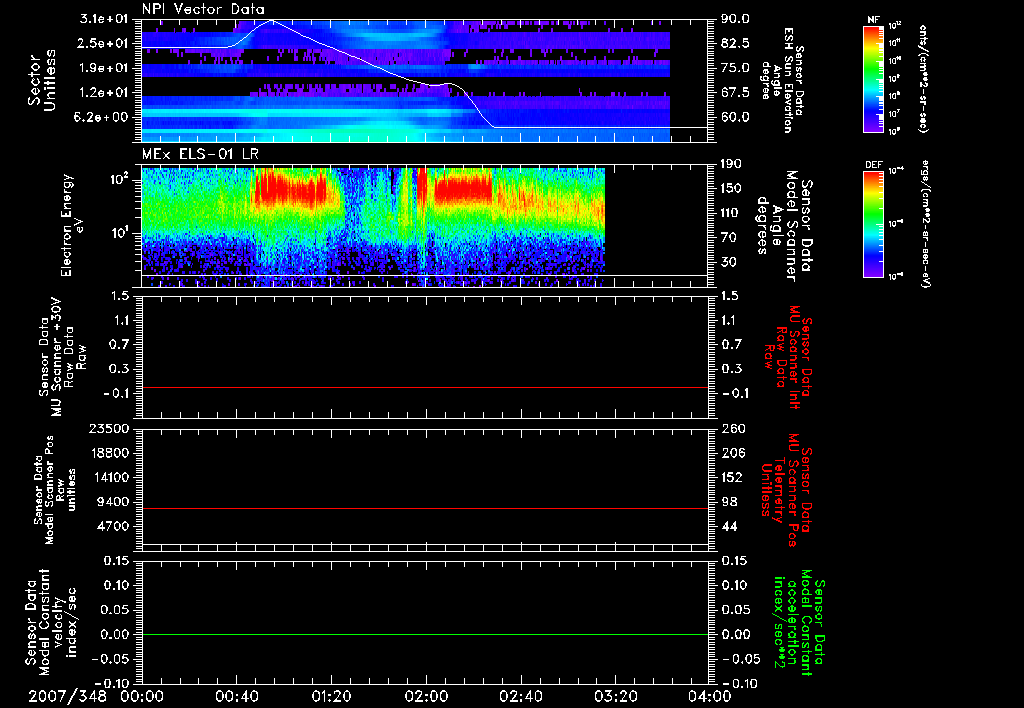Click the 01:20 time tick label
The height and width of the screenshot is (708, 1024).
point(331,697)
